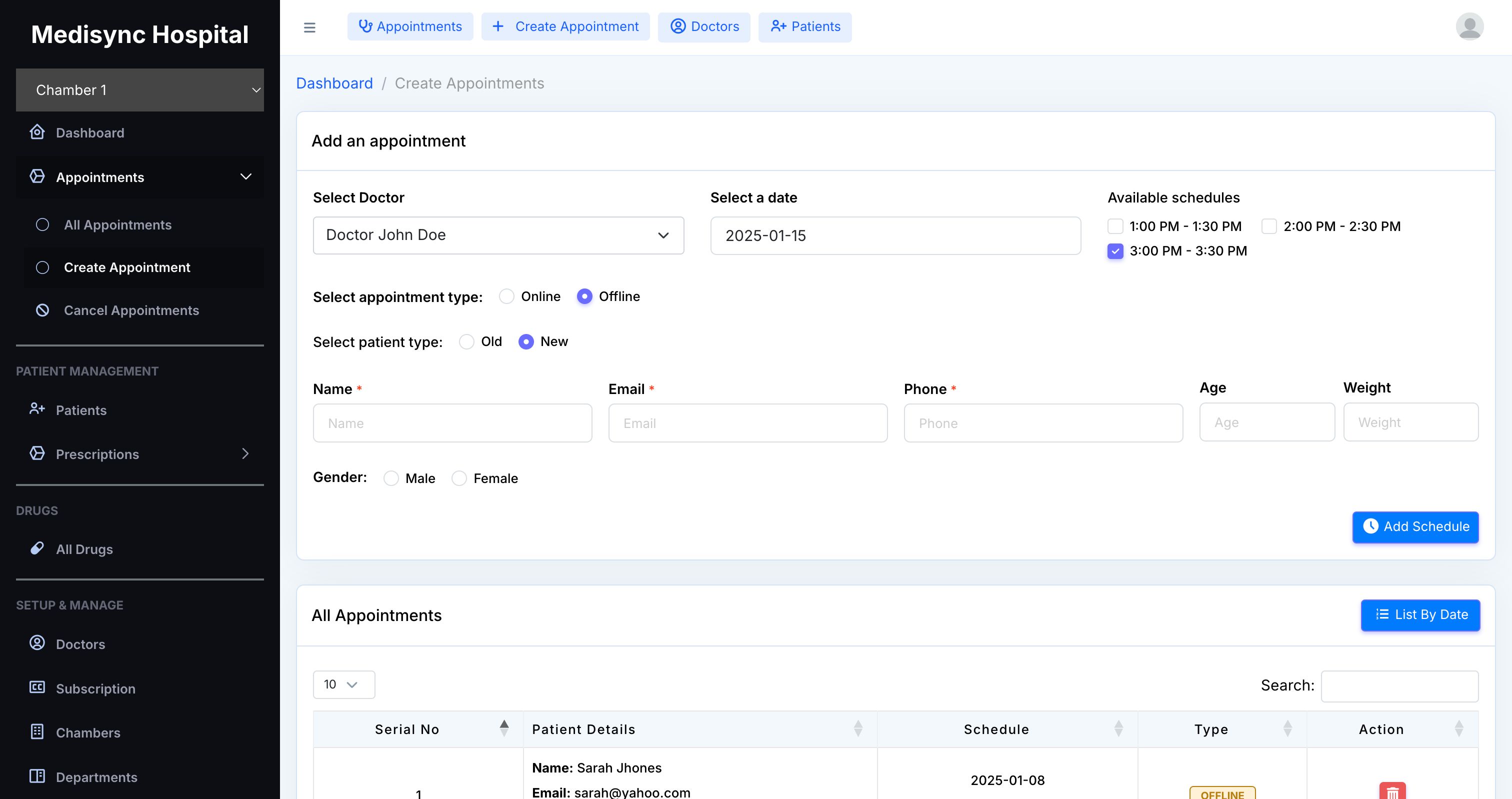
Task: Click the Subscription card icon in sidebar
Action: point(37,687)
